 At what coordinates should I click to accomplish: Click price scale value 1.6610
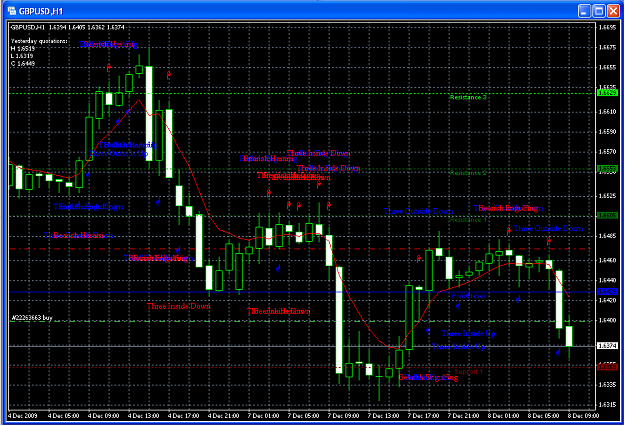[x=607, y=112]
